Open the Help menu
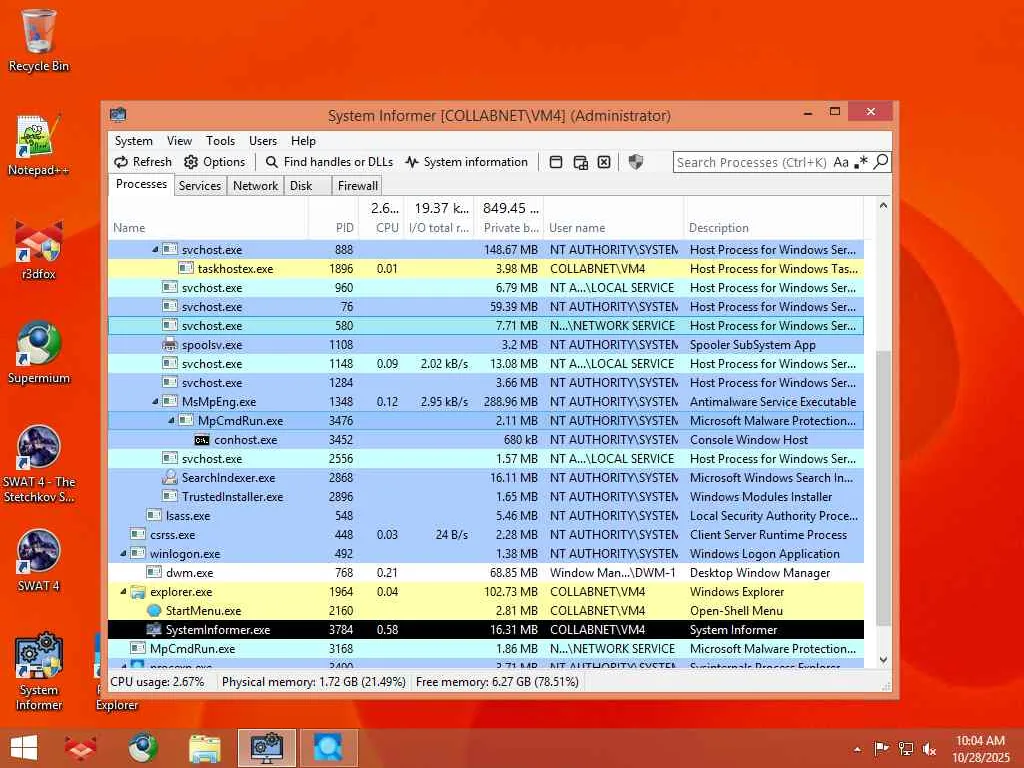The image size is (1024, 768). click(303, 140)
